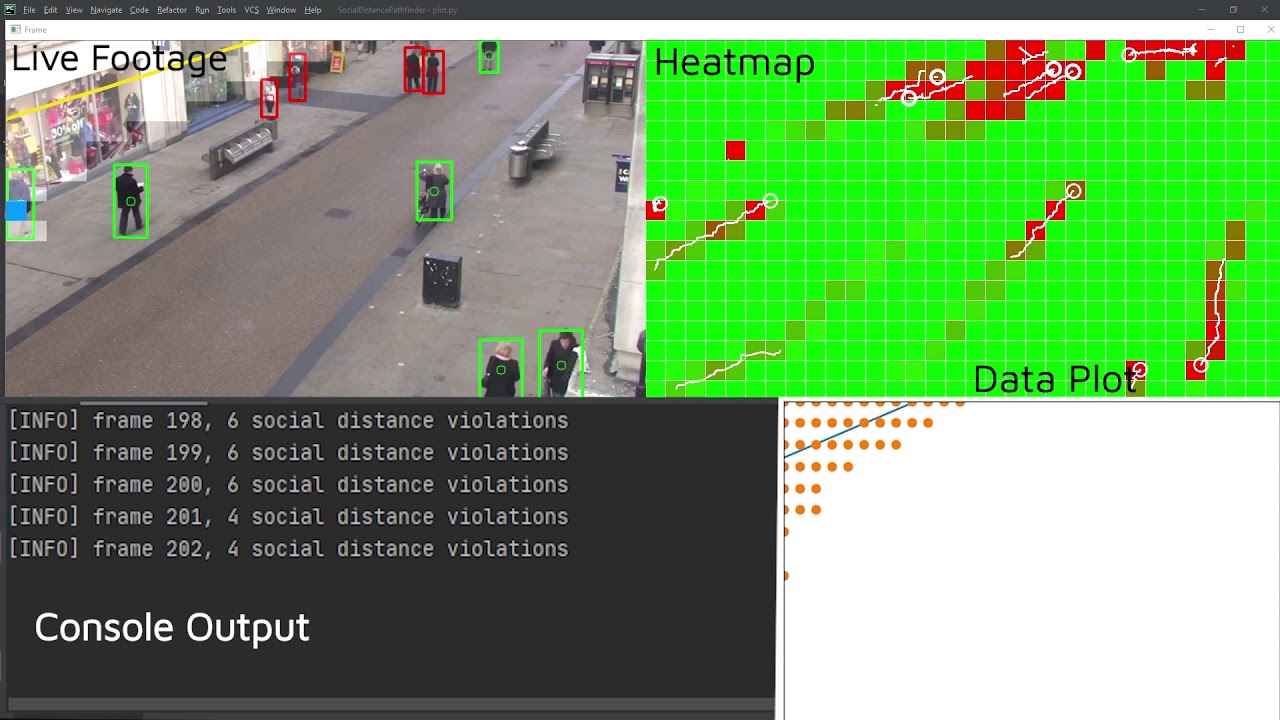1280x720 pixels.
Task: Open the File menu
Action: 30,10
